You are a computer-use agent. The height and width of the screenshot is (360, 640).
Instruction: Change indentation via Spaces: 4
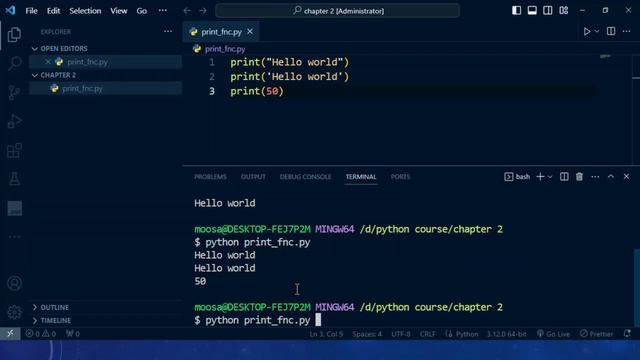[x=367, y=334]
